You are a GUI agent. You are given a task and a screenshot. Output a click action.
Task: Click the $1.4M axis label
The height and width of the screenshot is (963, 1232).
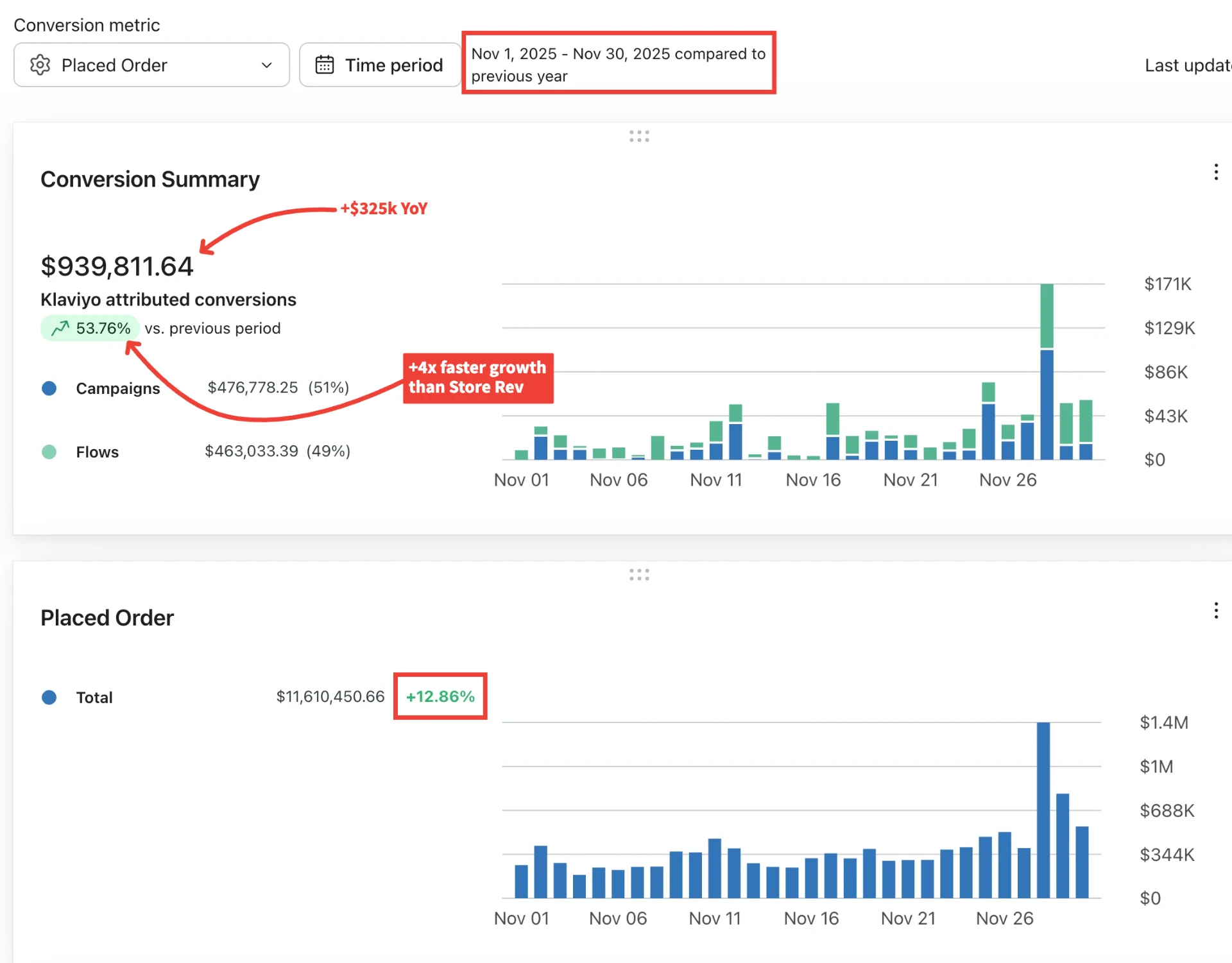pyautogui.click(x=1164, y=723)
